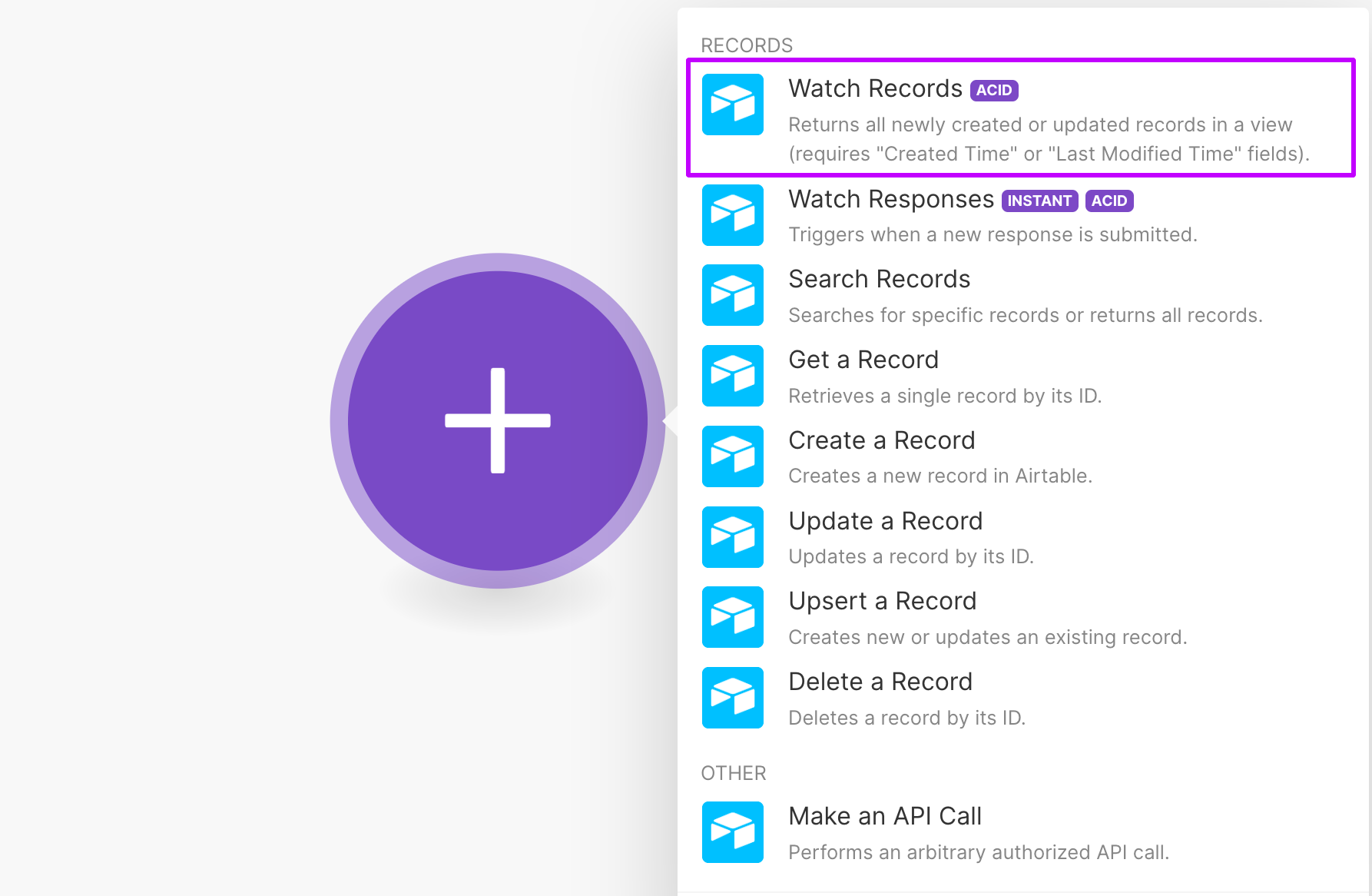Choose the Create a Record title

tap(882, 440)
